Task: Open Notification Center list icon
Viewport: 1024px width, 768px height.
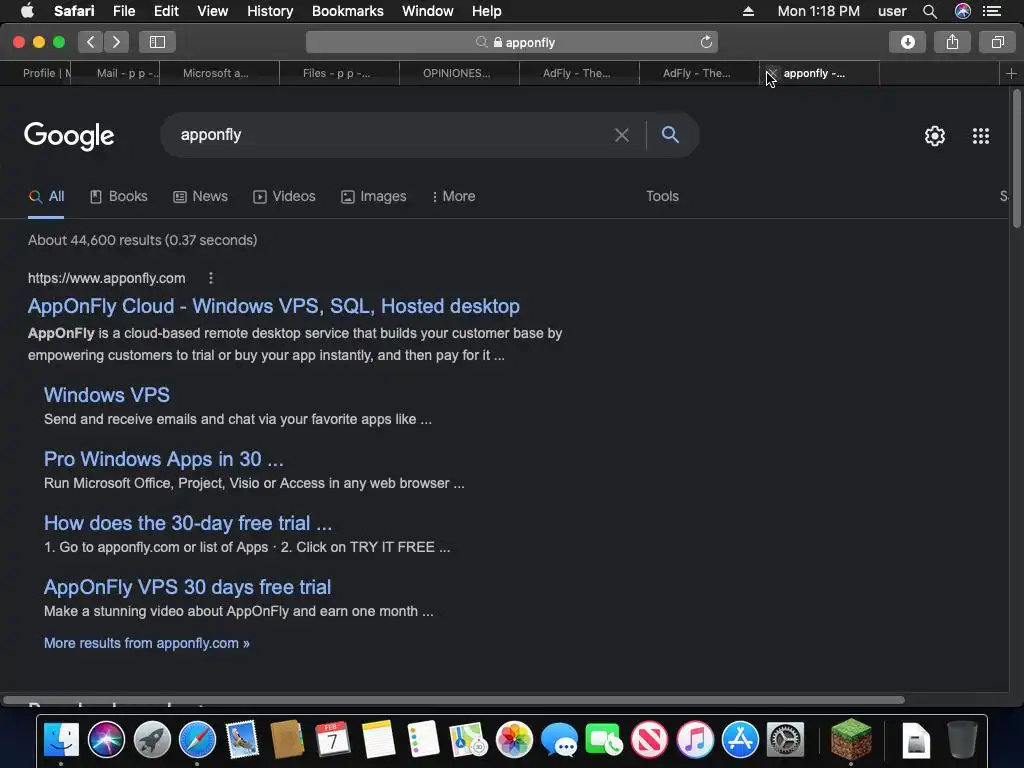Action: point(992,11)
